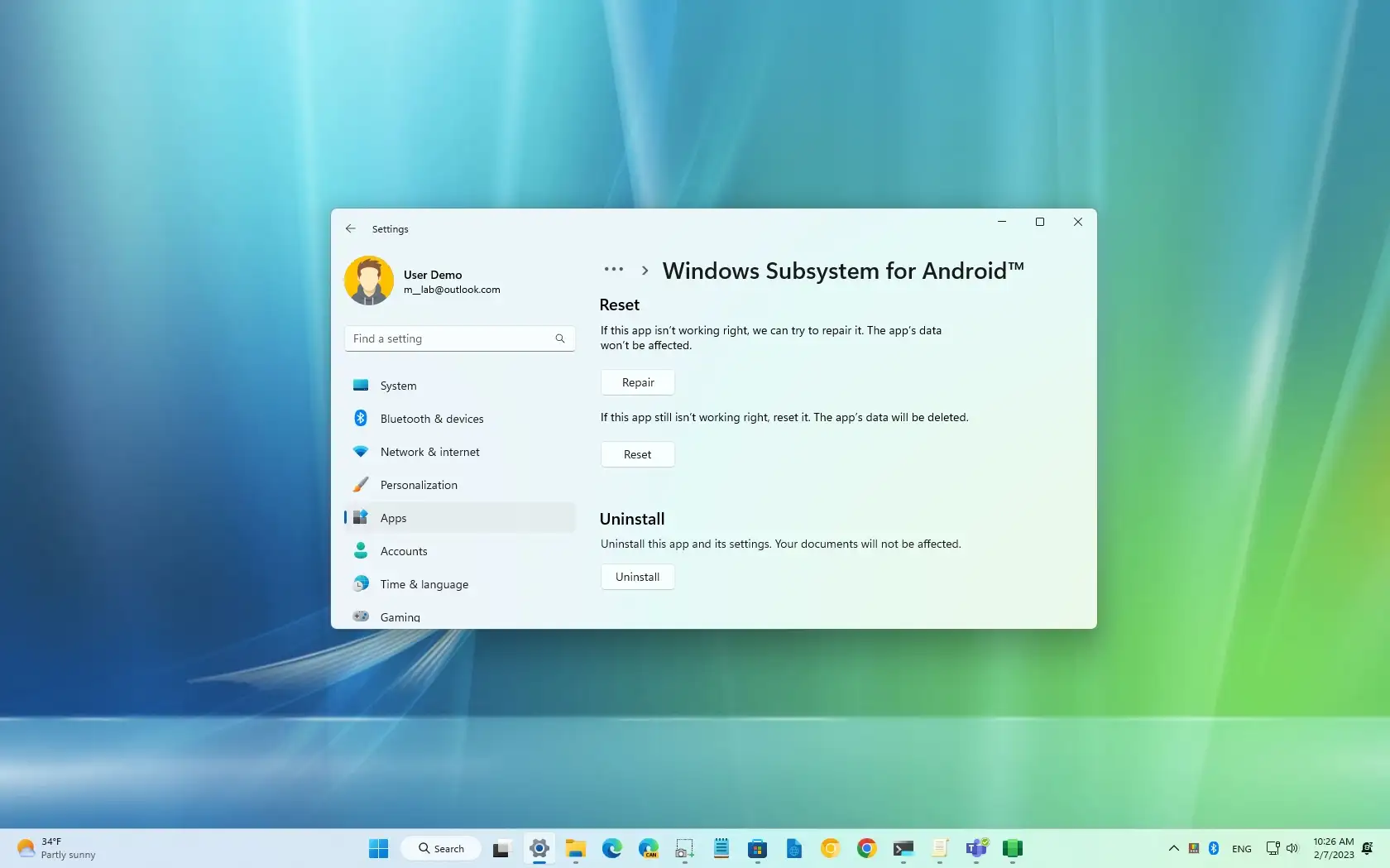Click the Repair button
The width and height of the screenshot is (1390, 868).
click(x=636, y=381)
